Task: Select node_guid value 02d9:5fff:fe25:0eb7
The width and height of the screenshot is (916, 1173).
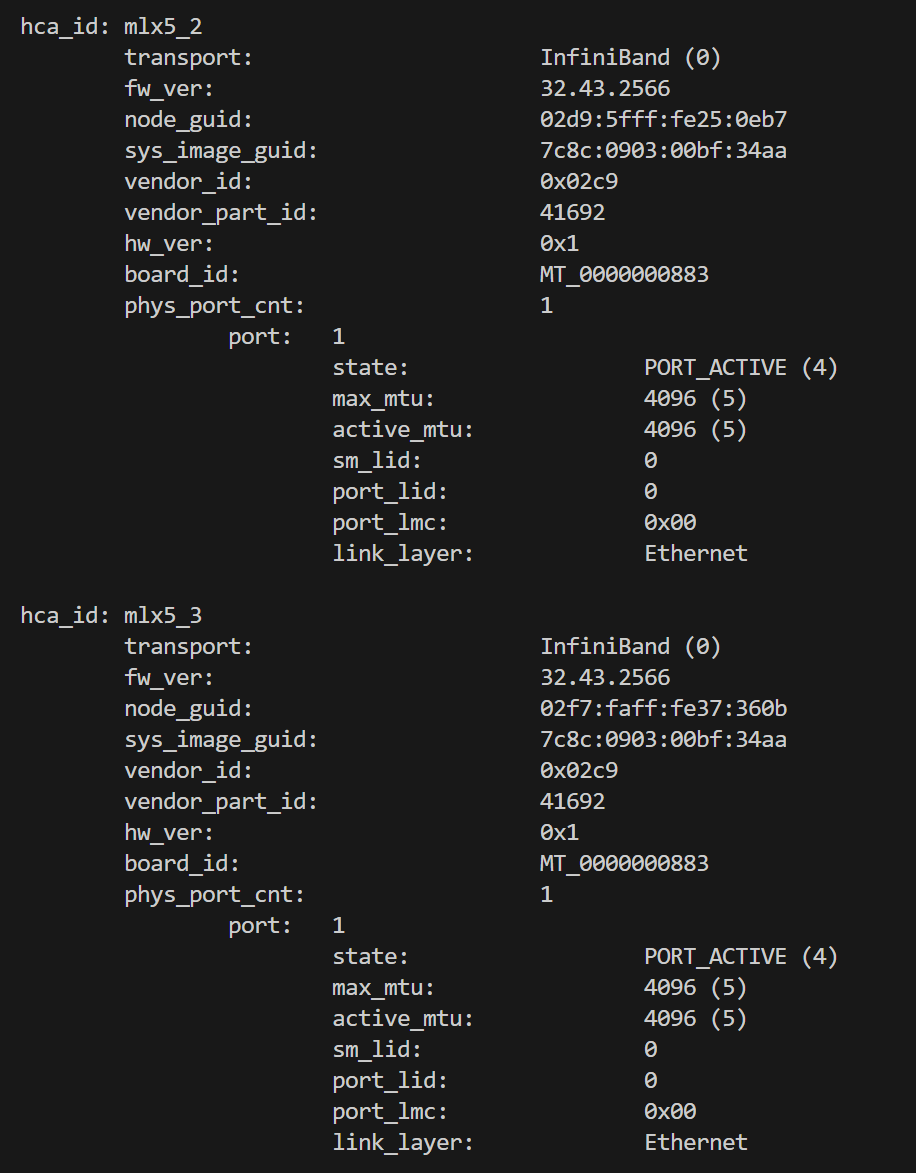Action: (663, 119)
